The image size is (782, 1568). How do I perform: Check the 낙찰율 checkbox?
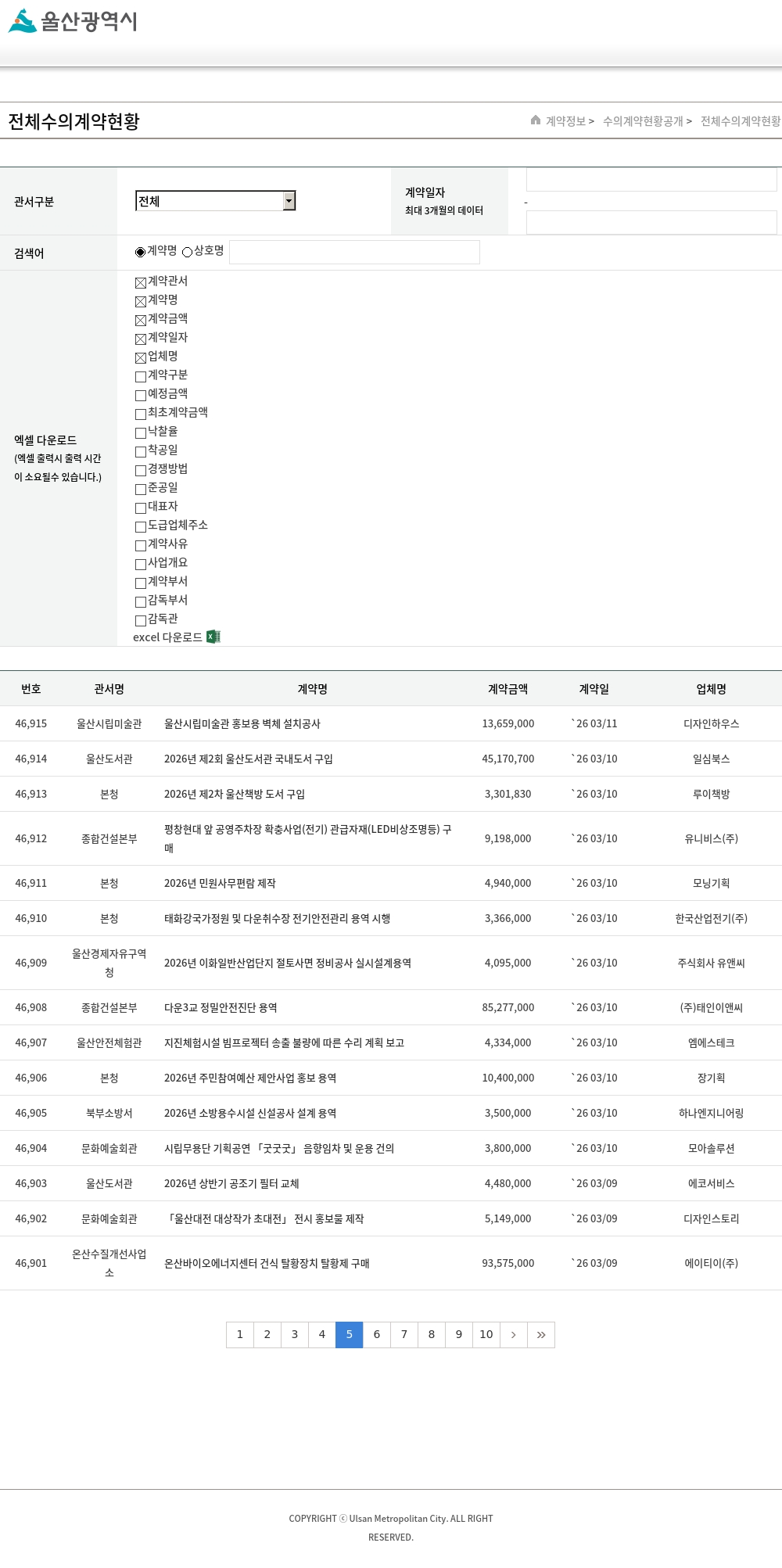pyautogui.click(x=141, y=433)
